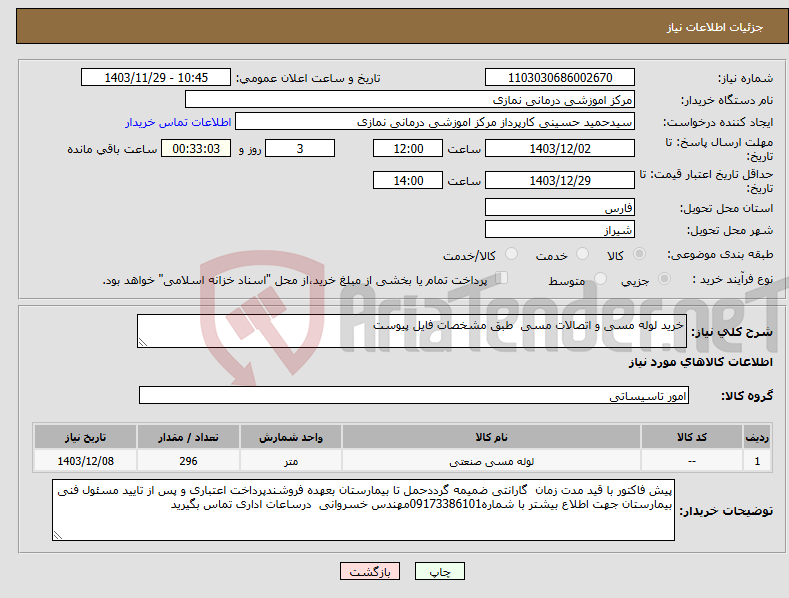Click the requester field سیدحمید حسینی
789x598 pixels.
tap(435, 122)
